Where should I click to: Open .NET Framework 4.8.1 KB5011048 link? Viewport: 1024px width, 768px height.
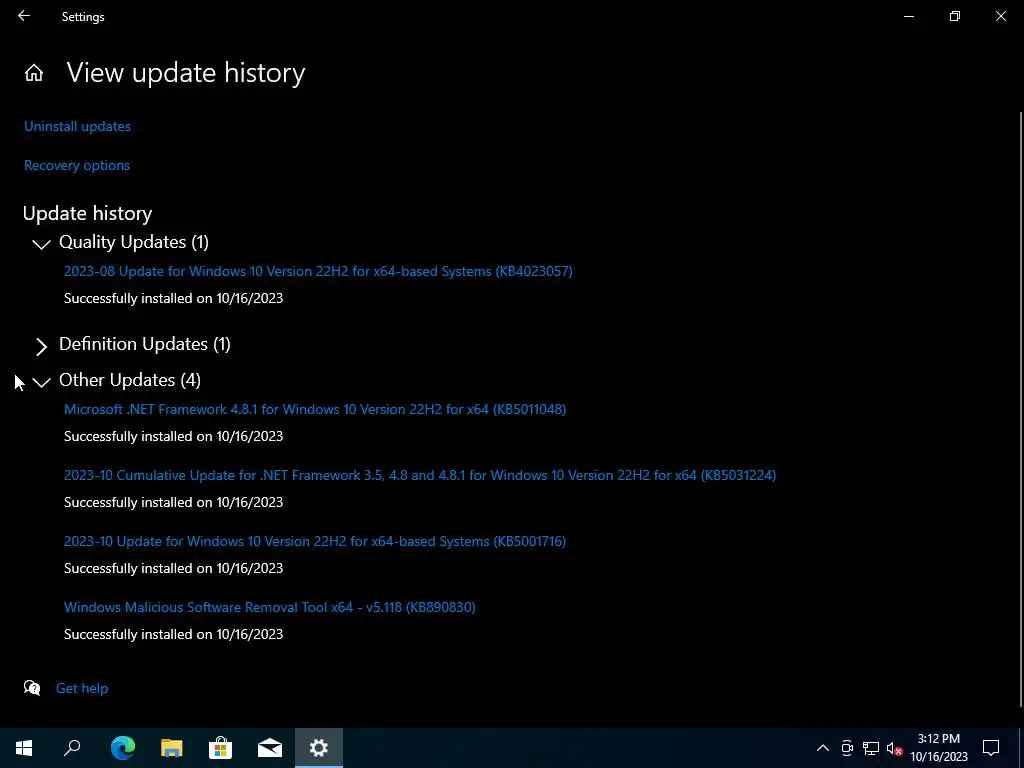coord(315,409)
